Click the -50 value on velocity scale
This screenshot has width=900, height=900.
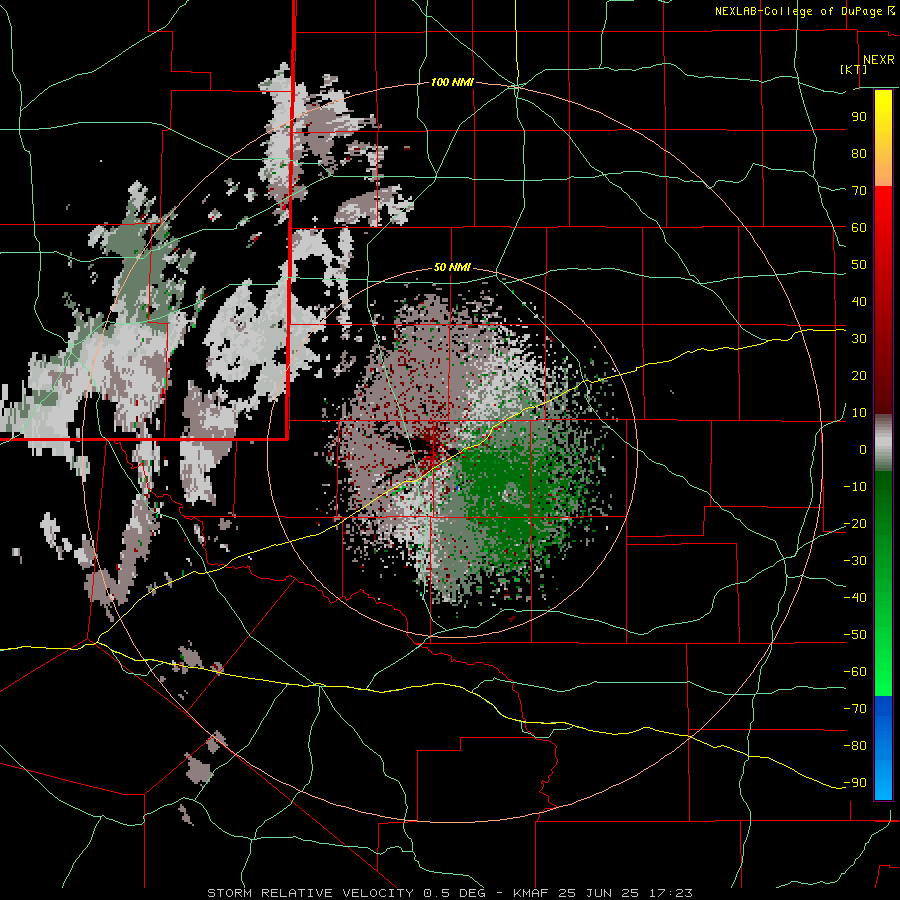click(855, 635)
